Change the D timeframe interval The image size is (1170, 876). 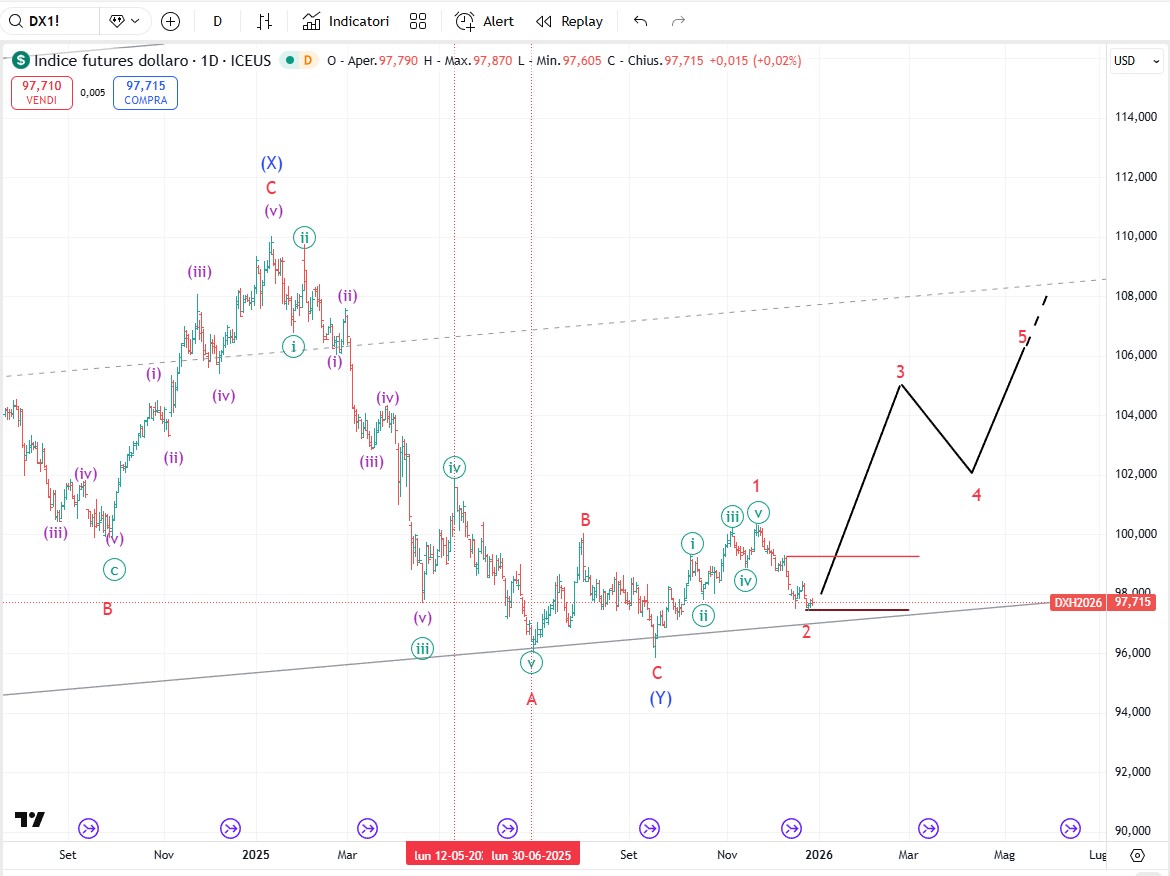click(218, 21)
